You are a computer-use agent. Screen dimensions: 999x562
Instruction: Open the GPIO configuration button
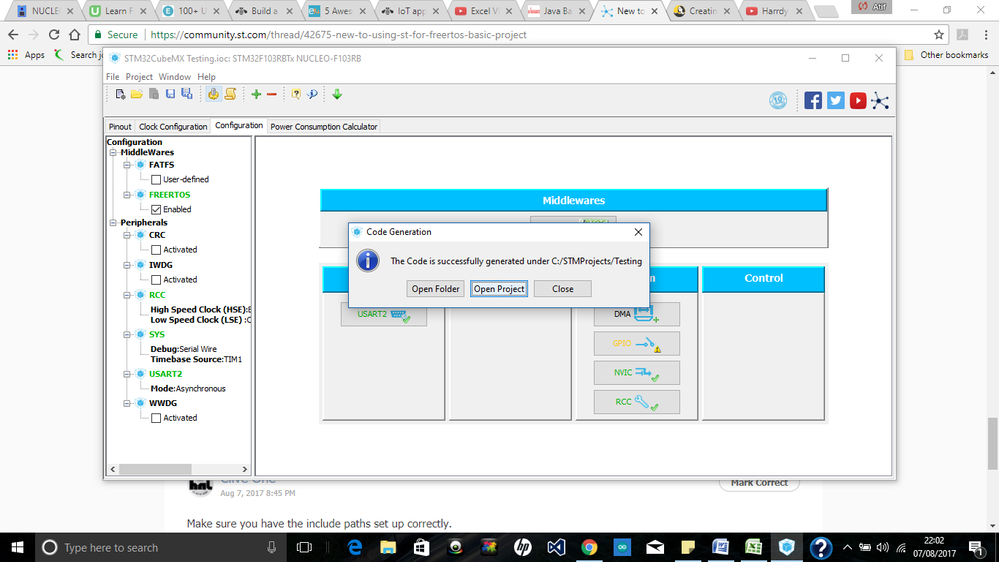click(636, 343)
